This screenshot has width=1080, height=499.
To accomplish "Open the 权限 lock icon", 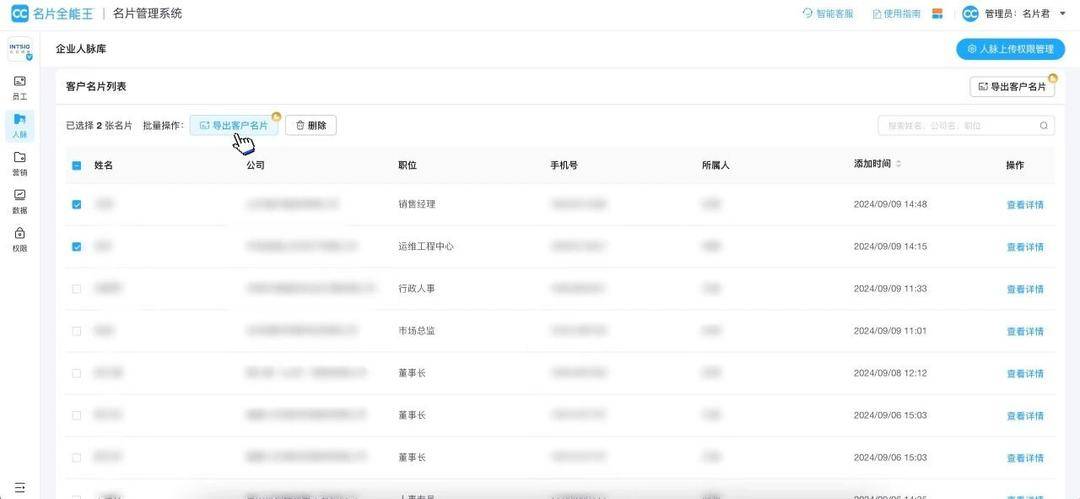I will 19,239.
